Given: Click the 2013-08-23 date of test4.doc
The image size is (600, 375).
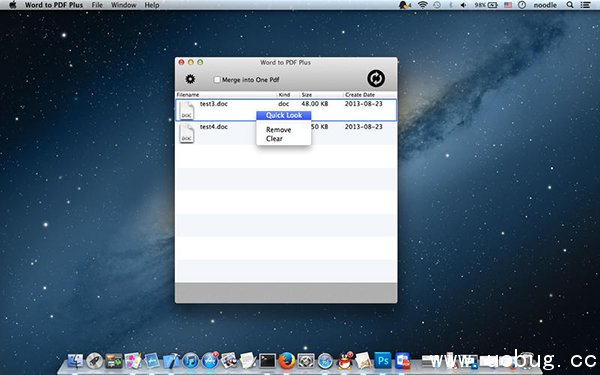Looking at the screenshot, I should point(363,127).
